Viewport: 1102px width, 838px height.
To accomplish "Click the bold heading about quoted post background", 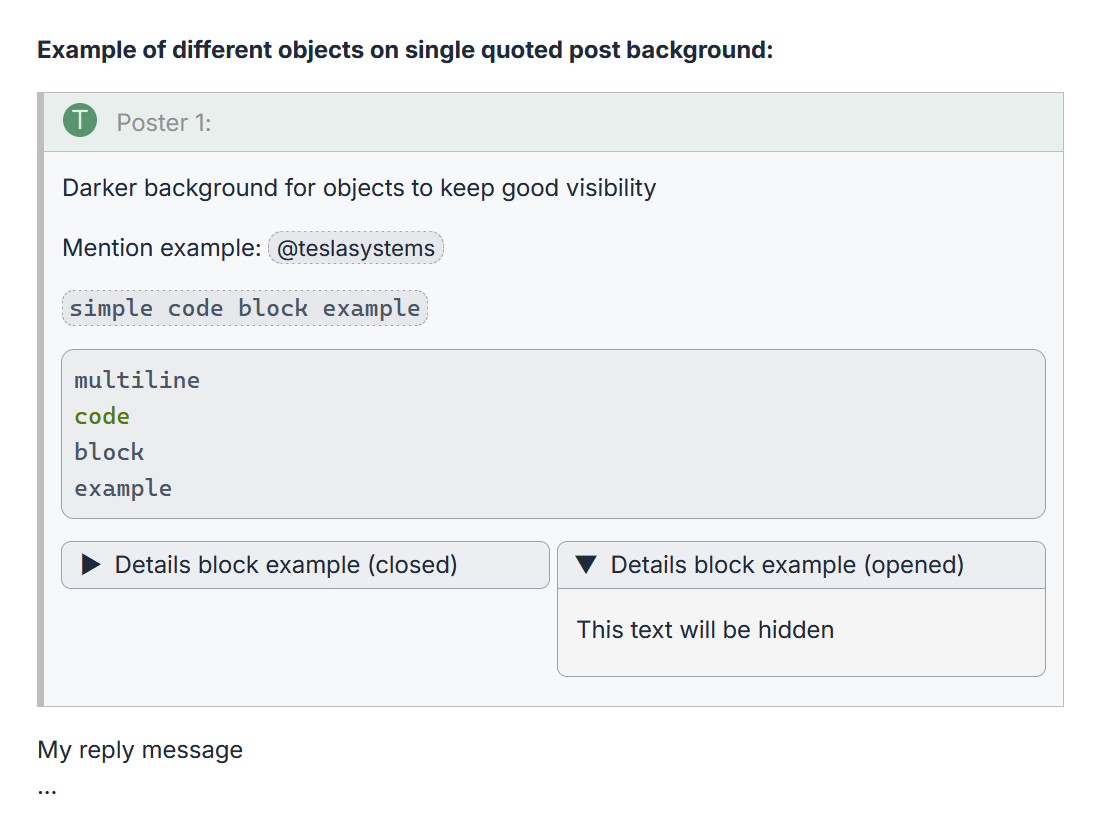I will pos(405,50).
